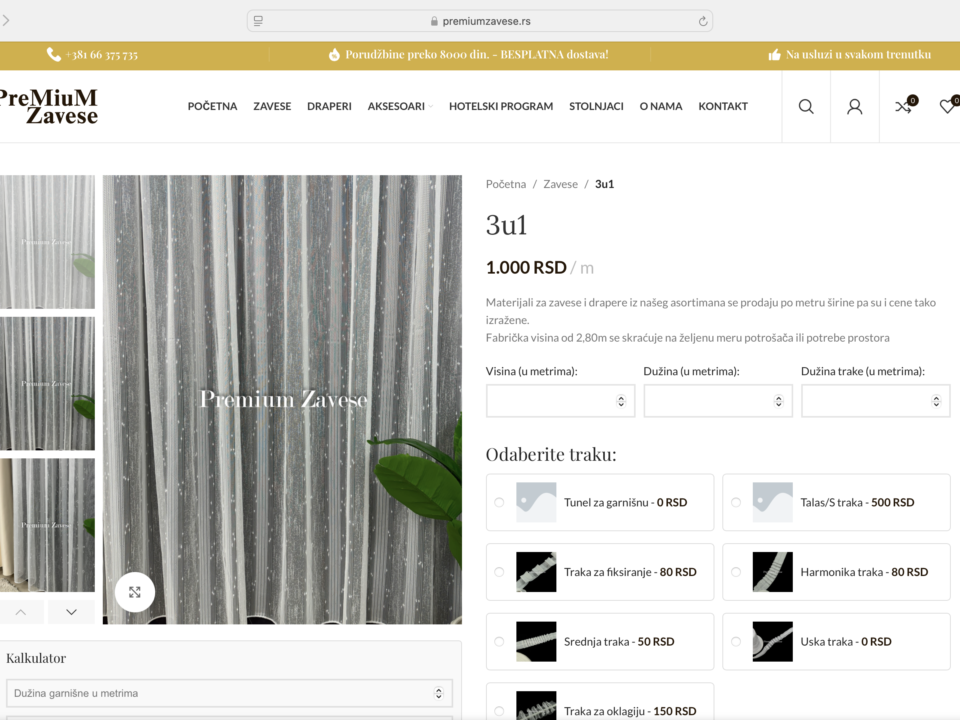Screen dimensions: 960x720
Task: Open the compare products icon
Action: tap(903, 107)
